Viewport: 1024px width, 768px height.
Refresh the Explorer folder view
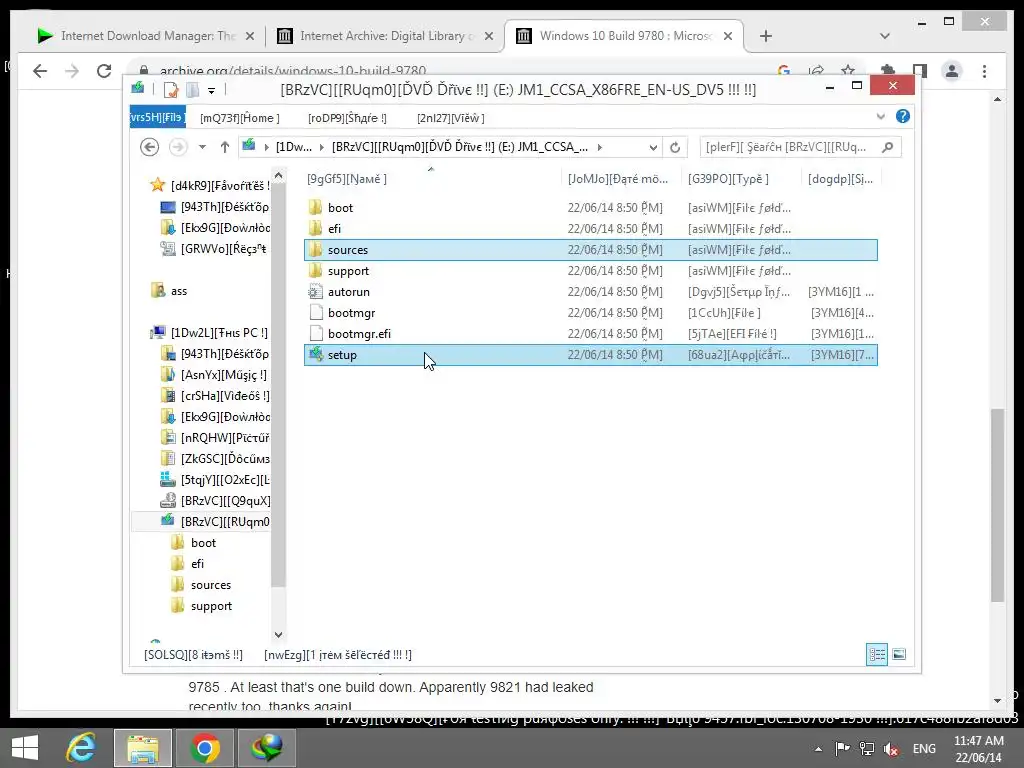click(x=675, y=148)
